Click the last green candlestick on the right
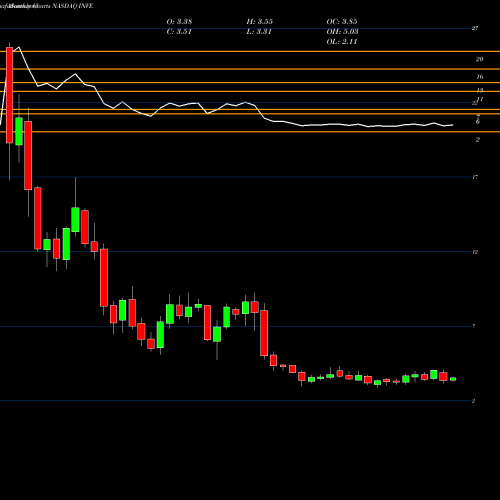Image resolution: width=500 pixels, height=500 pixels. click(x=453, y=379)
